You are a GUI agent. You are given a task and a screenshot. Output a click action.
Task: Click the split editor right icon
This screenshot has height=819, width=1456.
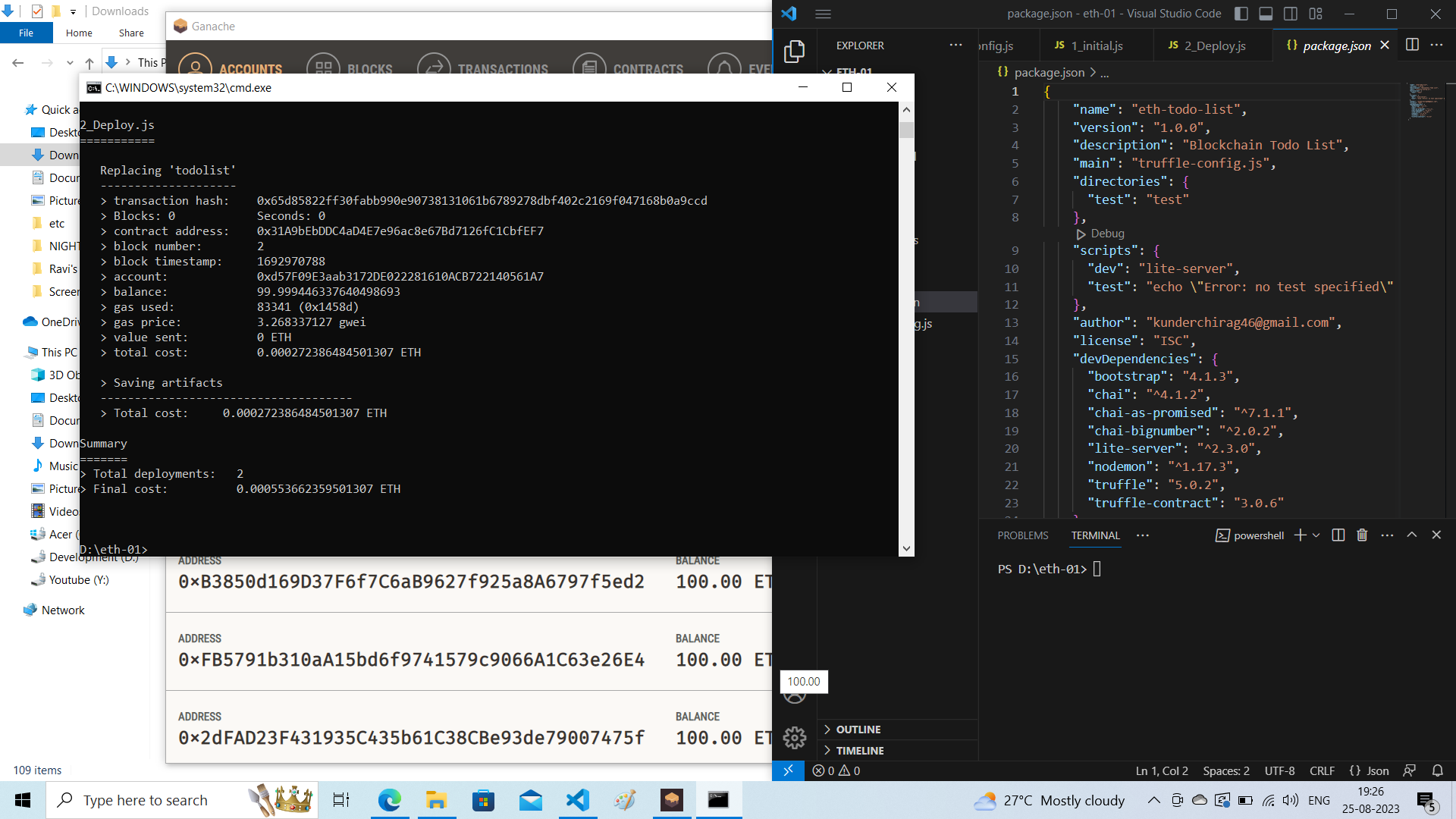coord(1412,45)
